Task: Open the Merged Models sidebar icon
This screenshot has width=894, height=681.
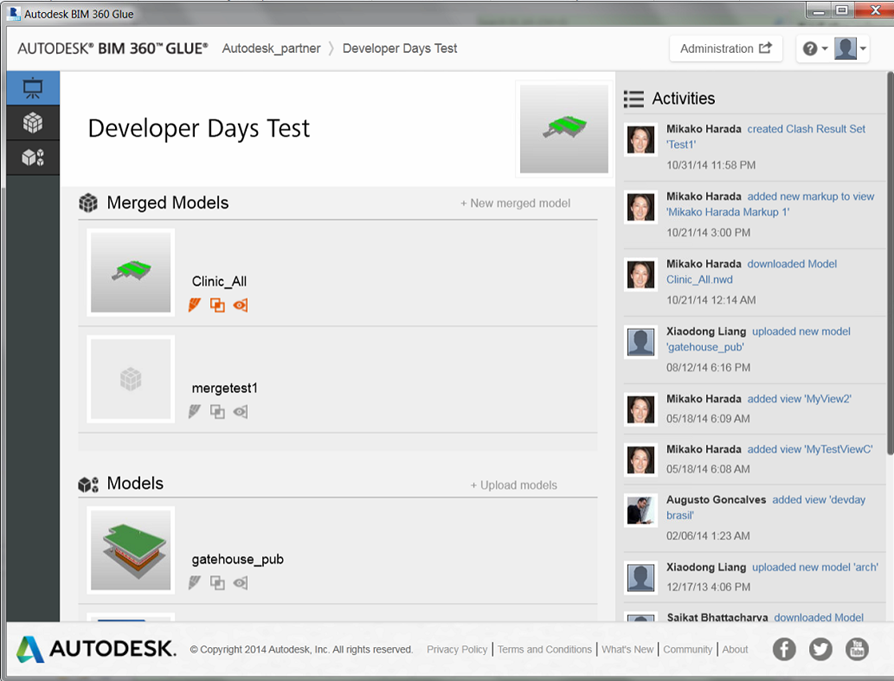Action: pyautogui.click(x=32, y=156)
